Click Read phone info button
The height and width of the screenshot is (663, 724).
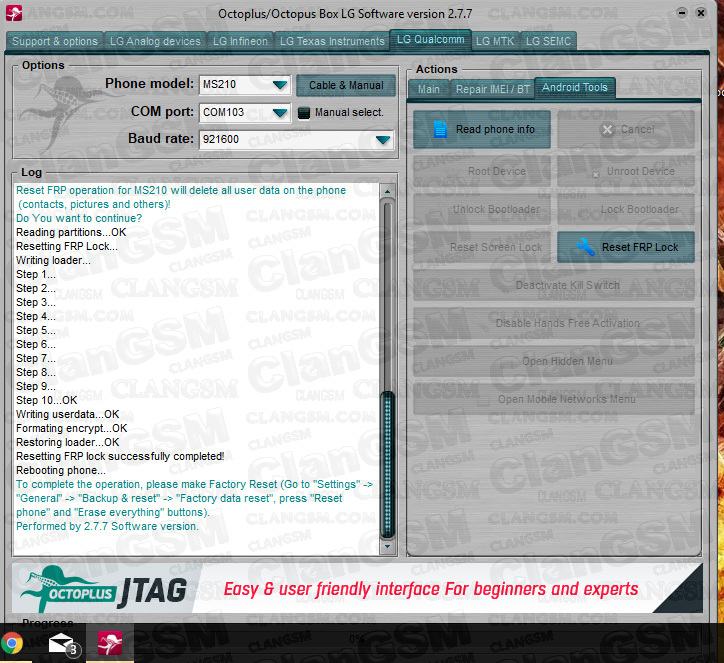coord(482,129)
